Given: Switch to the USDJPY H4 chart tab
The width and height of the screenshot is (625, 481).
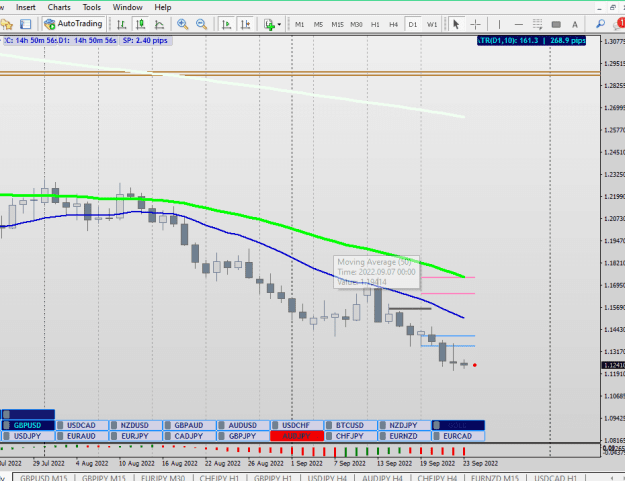Looking at the screenshot, I should [x=327, y=477].
